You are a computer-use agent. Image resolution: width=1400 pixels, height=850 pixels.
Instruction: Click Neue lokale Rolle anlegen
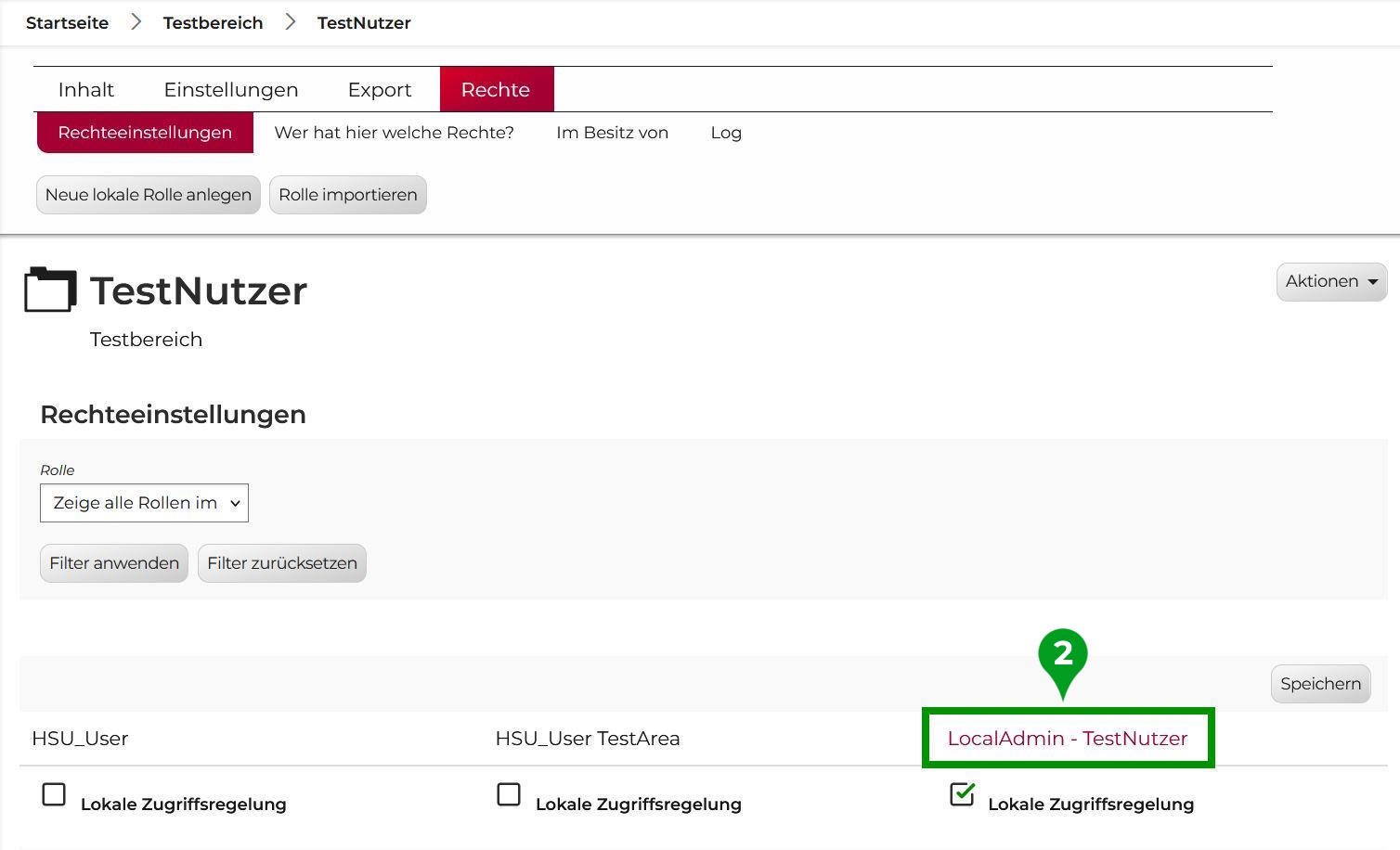tap(149, 195)
